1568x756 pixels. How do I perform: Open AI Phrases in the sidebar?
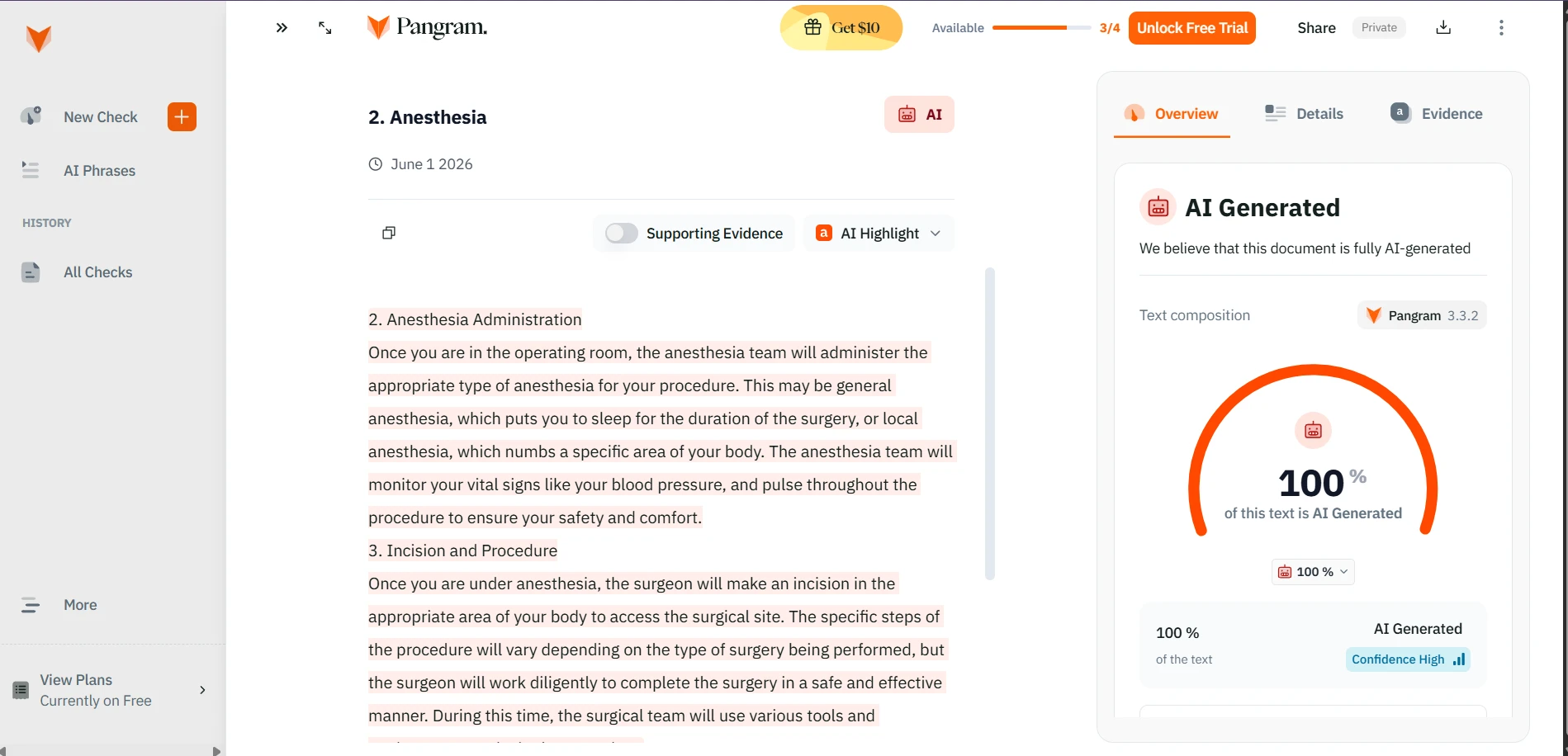99,171
